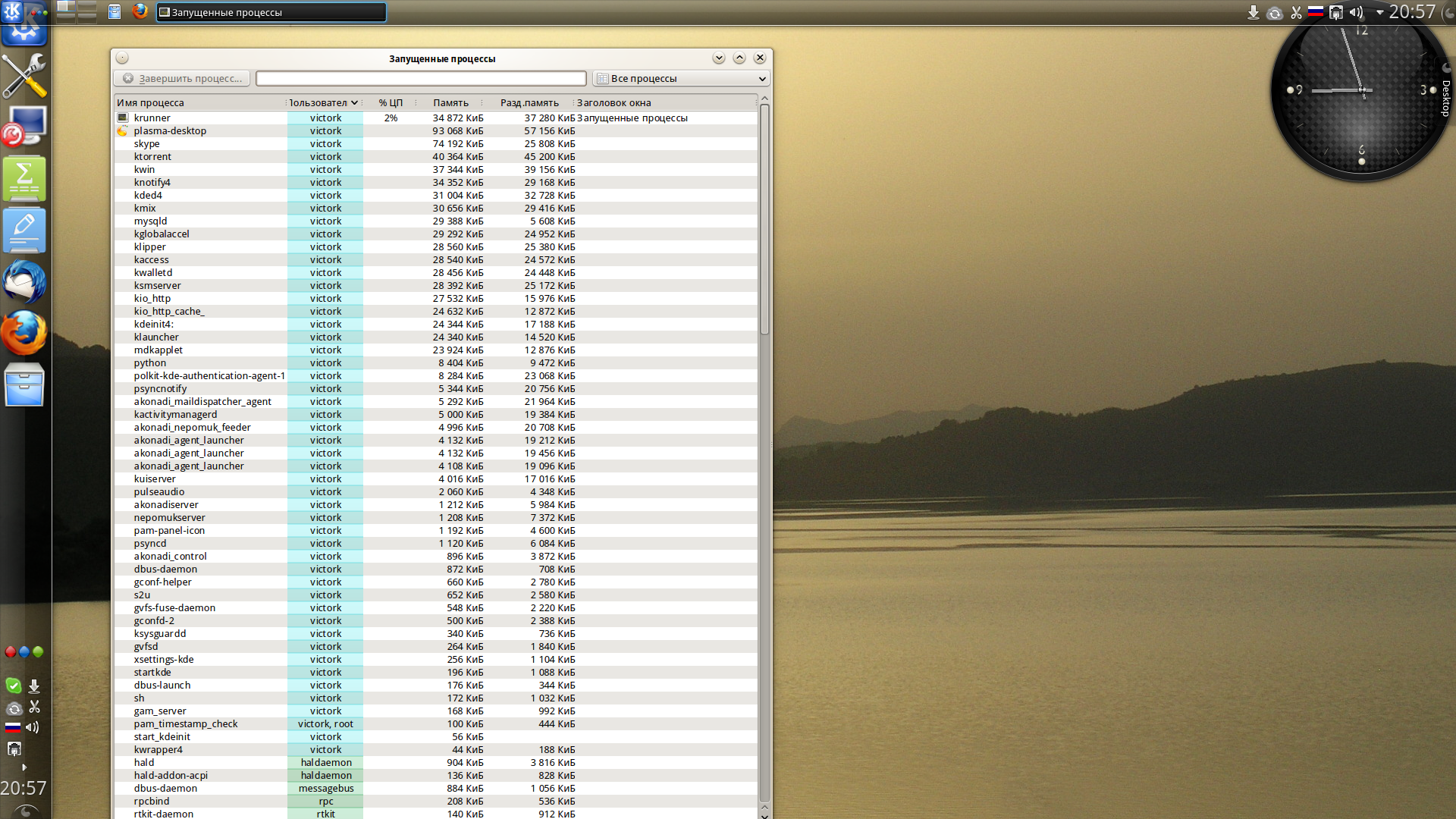Click the process list vertical scrollbar handle
1456x819 pixels.
coord(764,220)
